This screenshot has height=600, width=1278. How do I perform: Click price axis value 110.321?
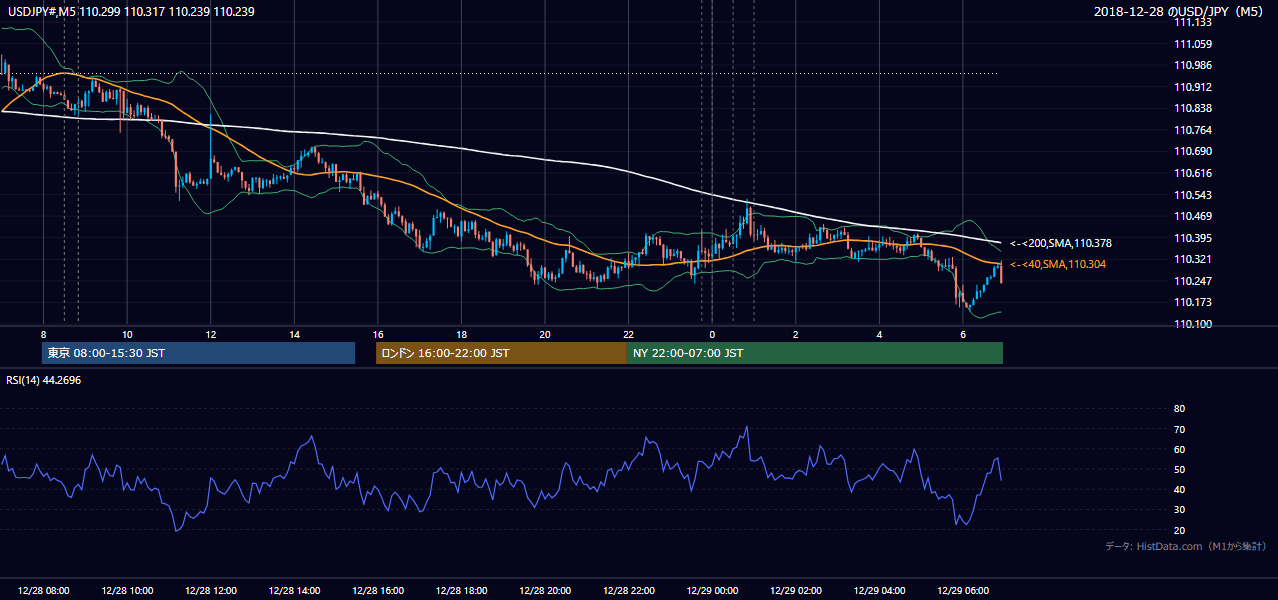(x=1192, y=259)
